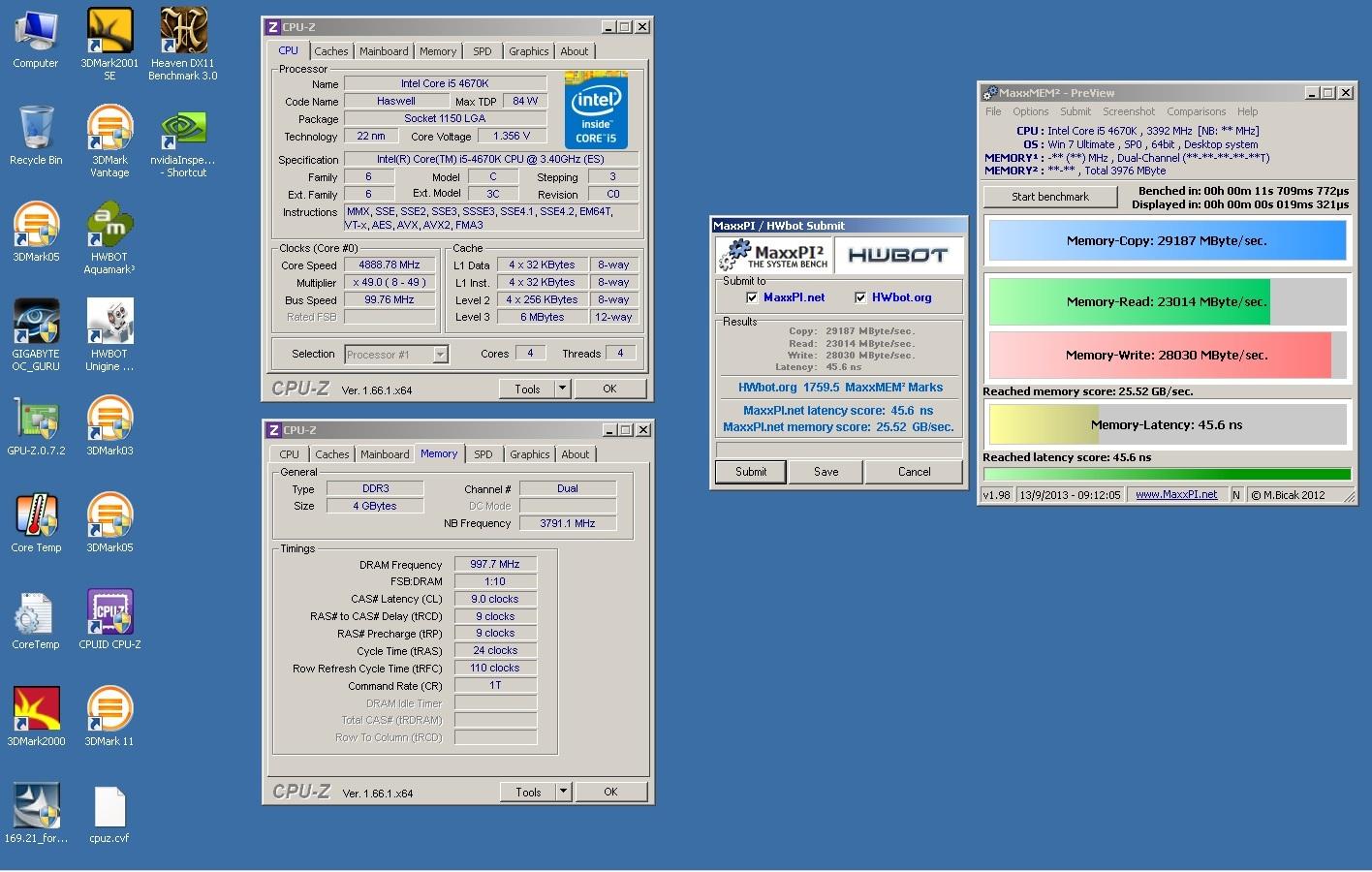Open the Computer desktop icon
This screenshot has height=872, width=1372.
[36, 30]
